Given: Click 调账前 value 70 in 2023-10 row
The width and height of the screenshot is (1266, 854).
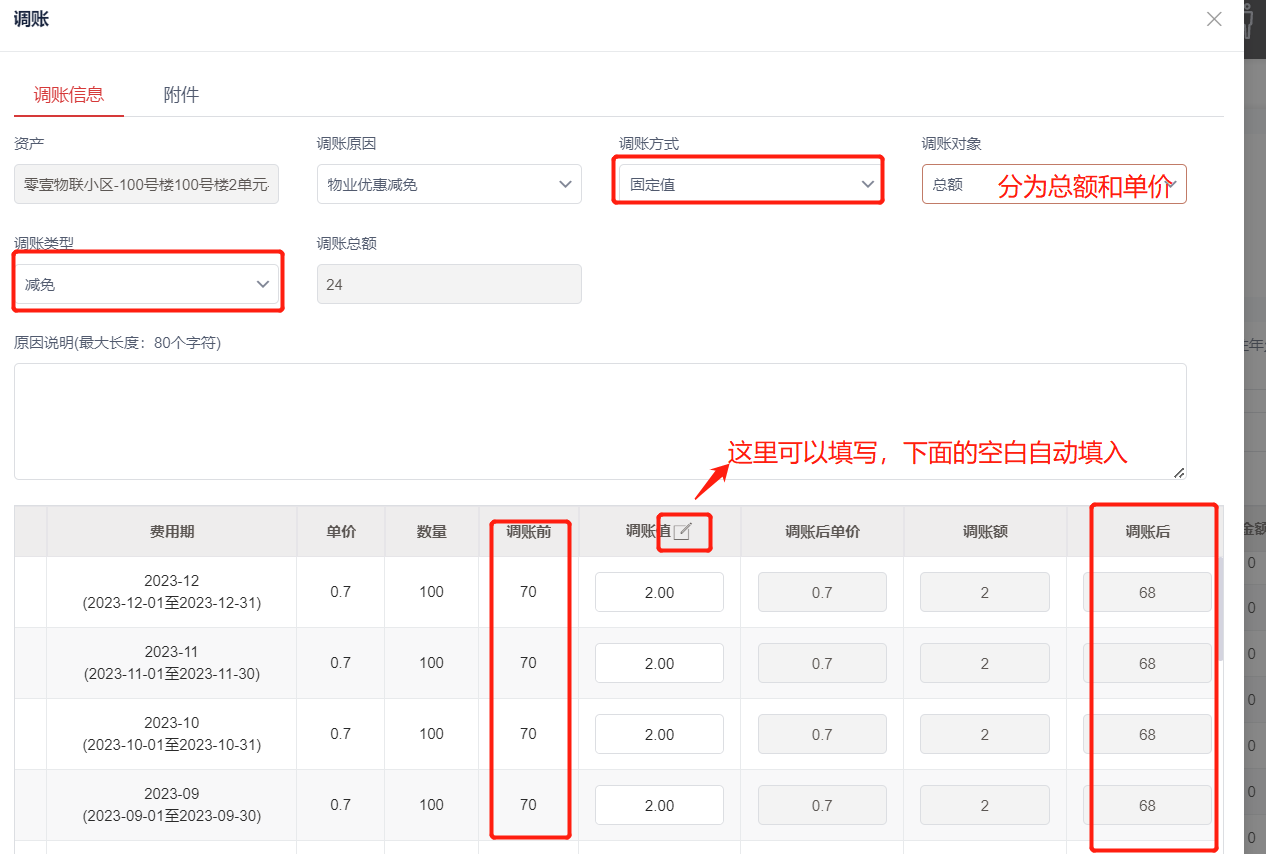Looking at the screenshot, I should [528, 734].
